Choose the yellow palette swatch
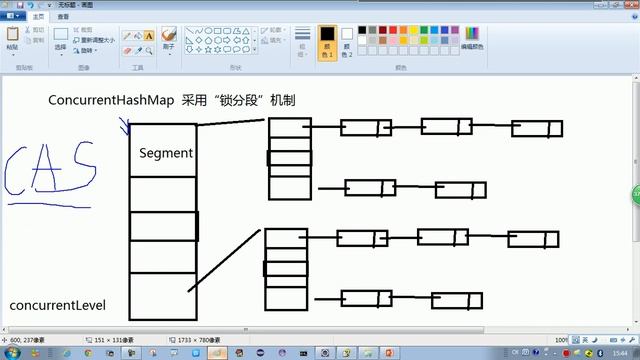The height and width of the screenshot is (360, 640). pos(413,30)
